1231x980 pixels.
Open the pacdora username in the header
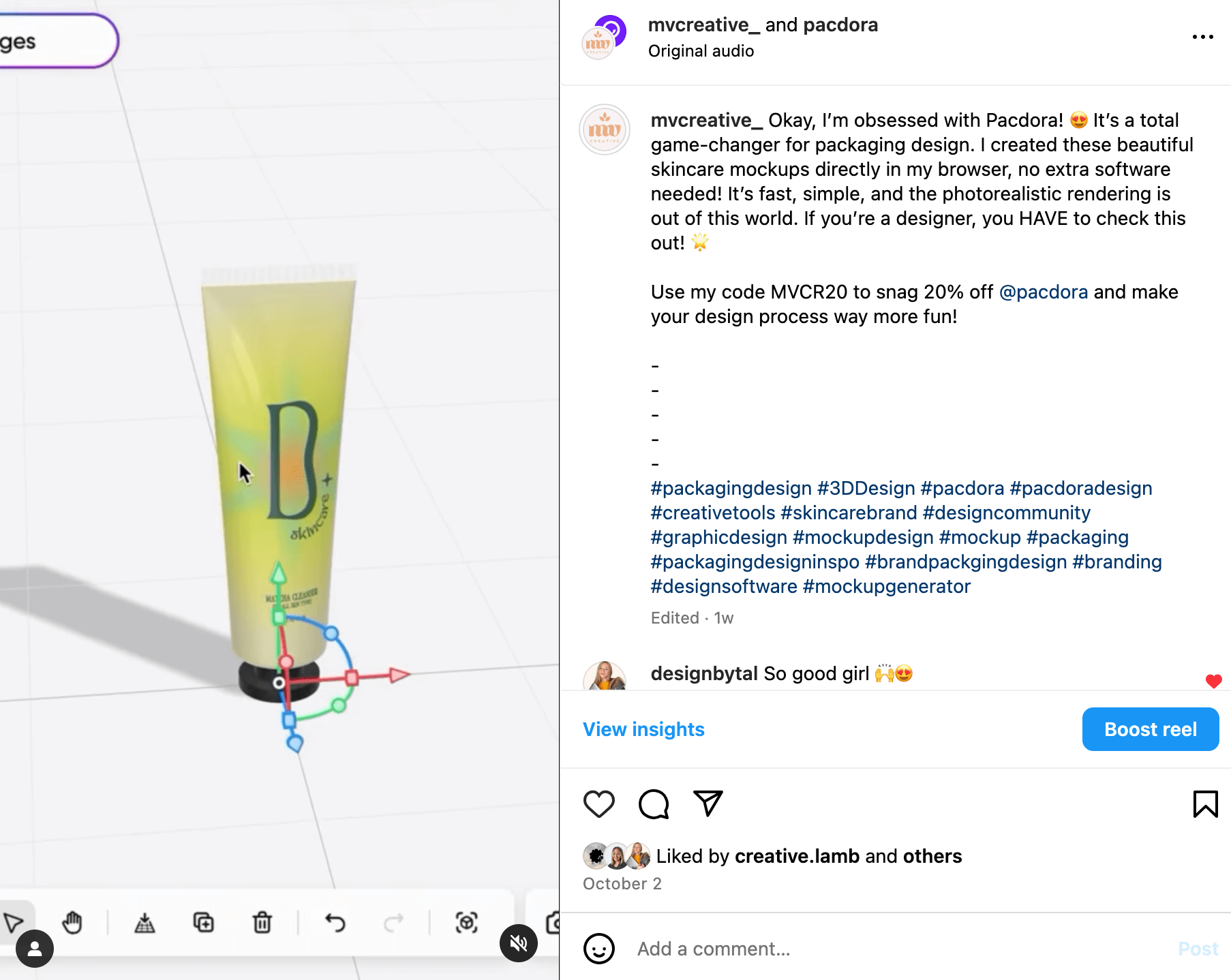point(840,25)
